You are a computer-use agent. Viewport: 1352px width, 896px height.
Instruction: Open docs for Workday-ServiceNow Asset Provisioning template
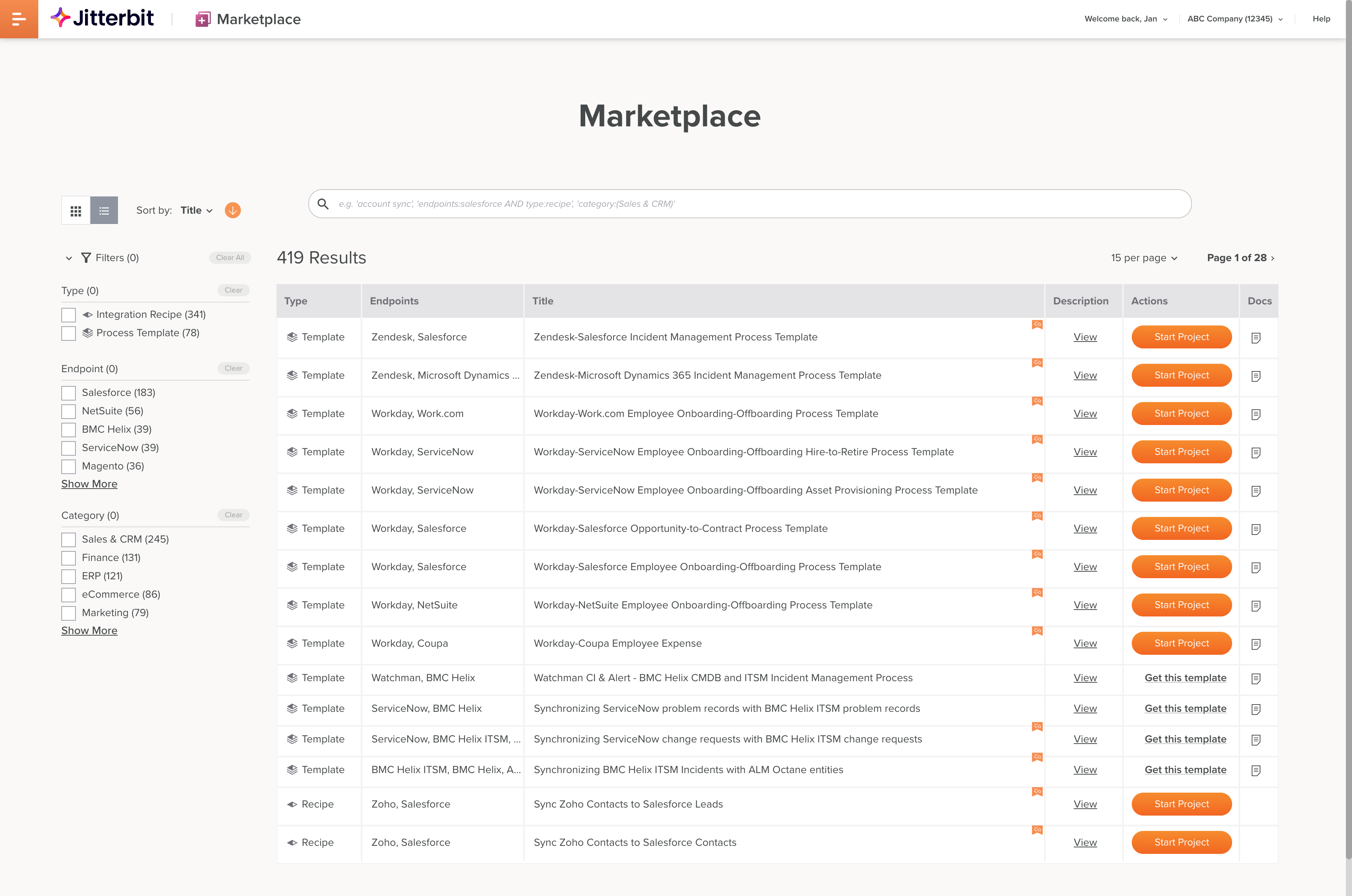1256,491
